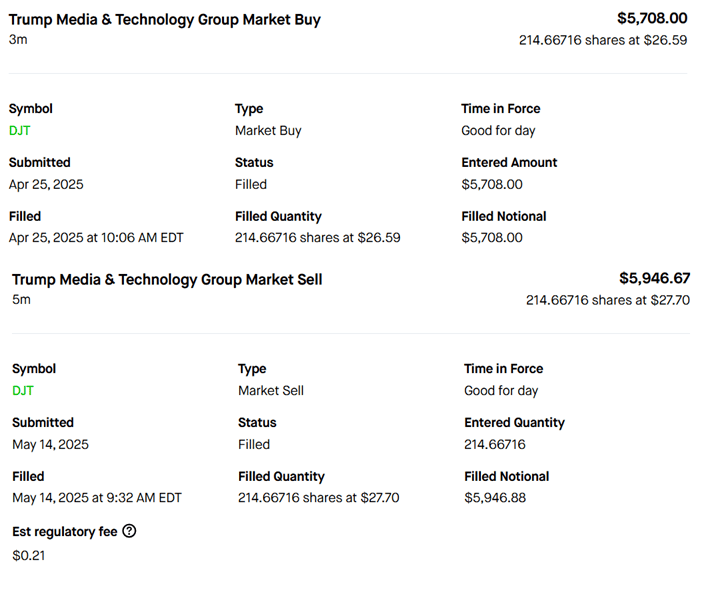Click the Filled Quantity value at $26.59
The image size is (727, 599).
pos(317,238)
